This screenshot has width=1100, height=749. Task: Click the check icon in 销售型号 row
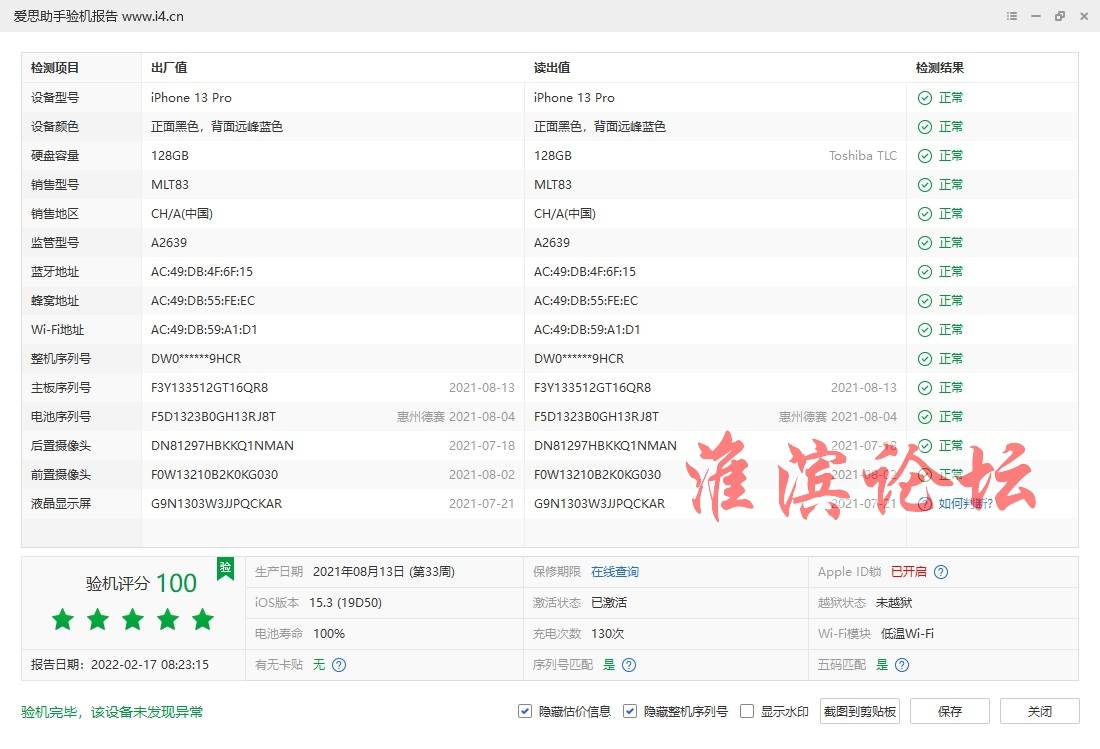tap(925, 184)
